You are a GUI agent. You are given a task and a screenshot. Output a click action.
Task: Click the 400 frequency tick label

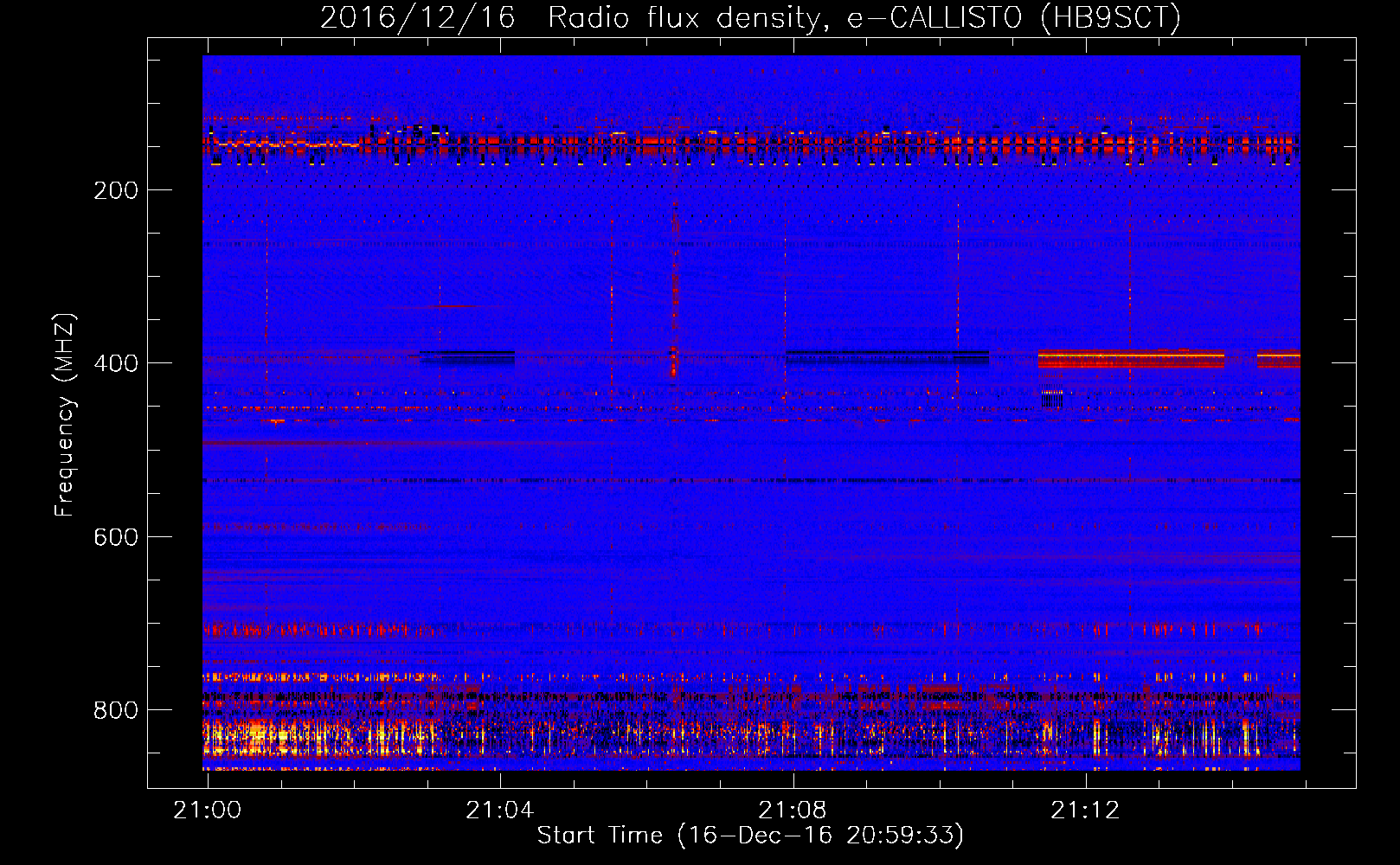[116, 363]
